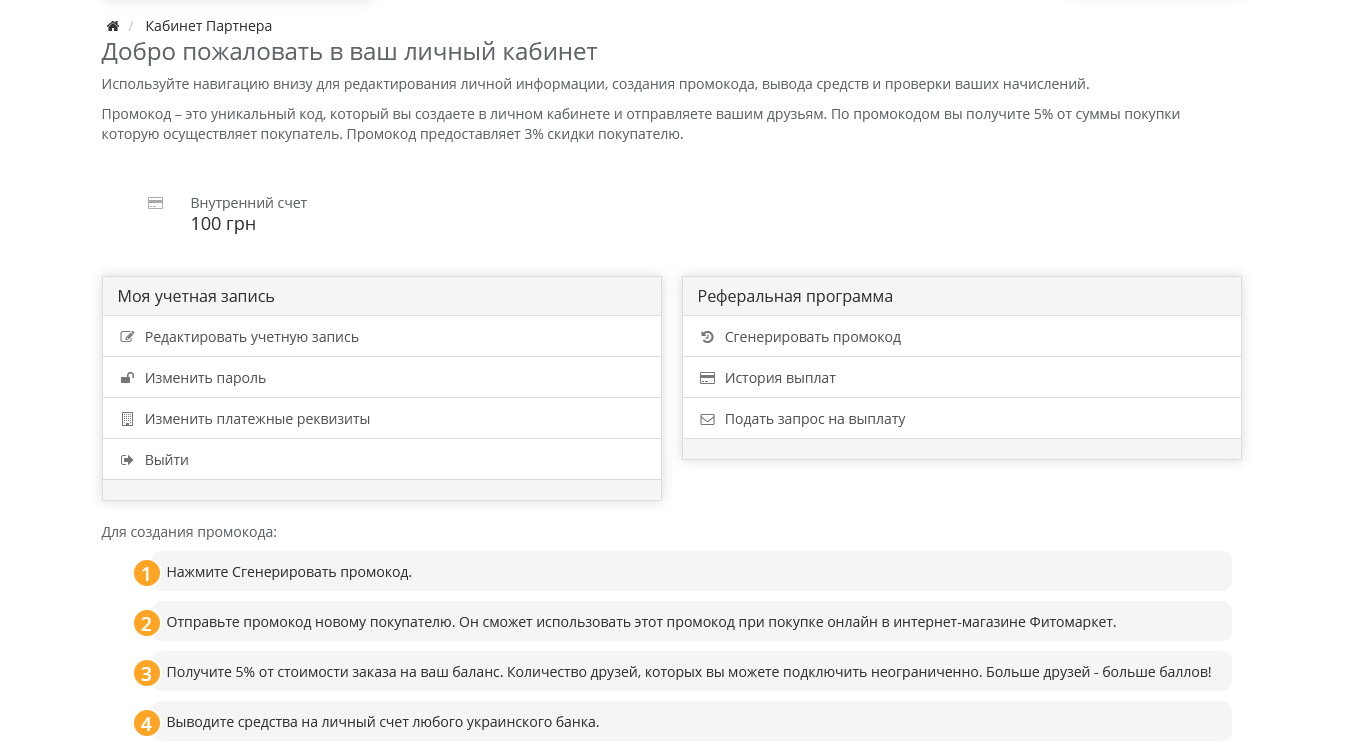The width and height of the screenshot is (1349, 749).
Task: Click step text Выводите средства на личный счет
Action: tap(382, 722)
